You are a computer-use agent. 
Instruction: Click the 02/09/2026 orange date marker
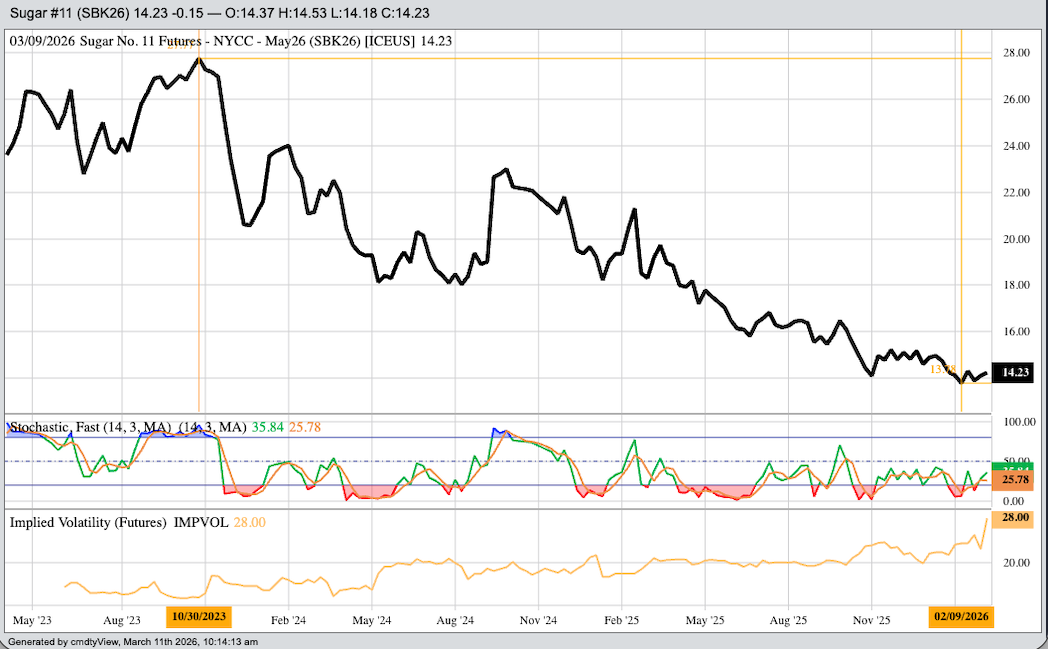pyautogui.click(x=961, y=616)
